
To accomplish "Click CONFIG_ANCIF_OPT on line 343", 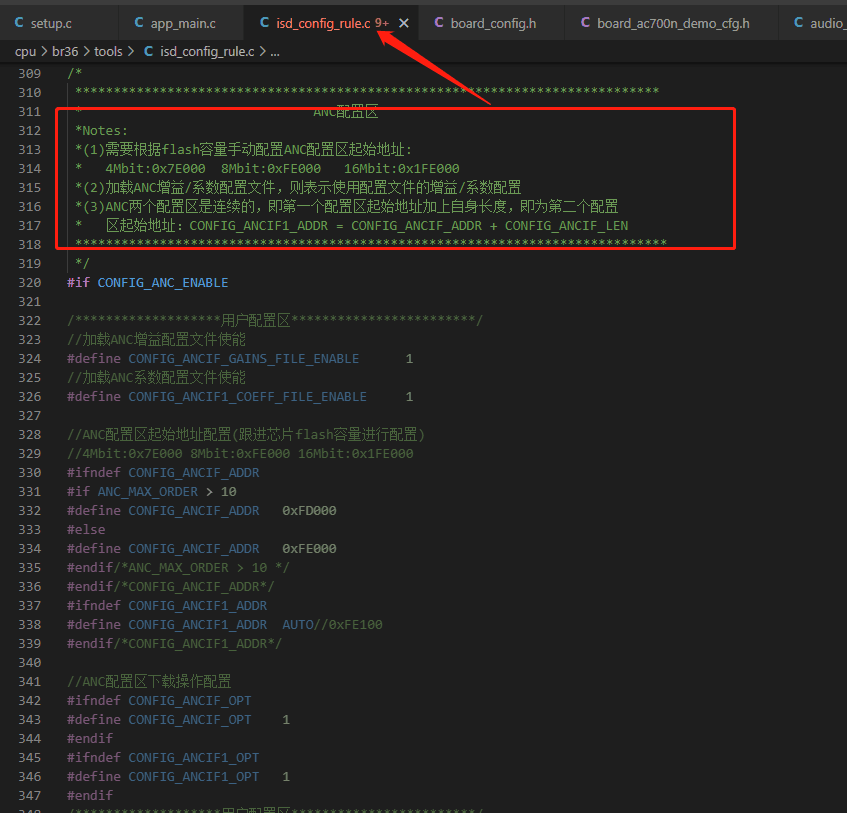I will 190,720.
